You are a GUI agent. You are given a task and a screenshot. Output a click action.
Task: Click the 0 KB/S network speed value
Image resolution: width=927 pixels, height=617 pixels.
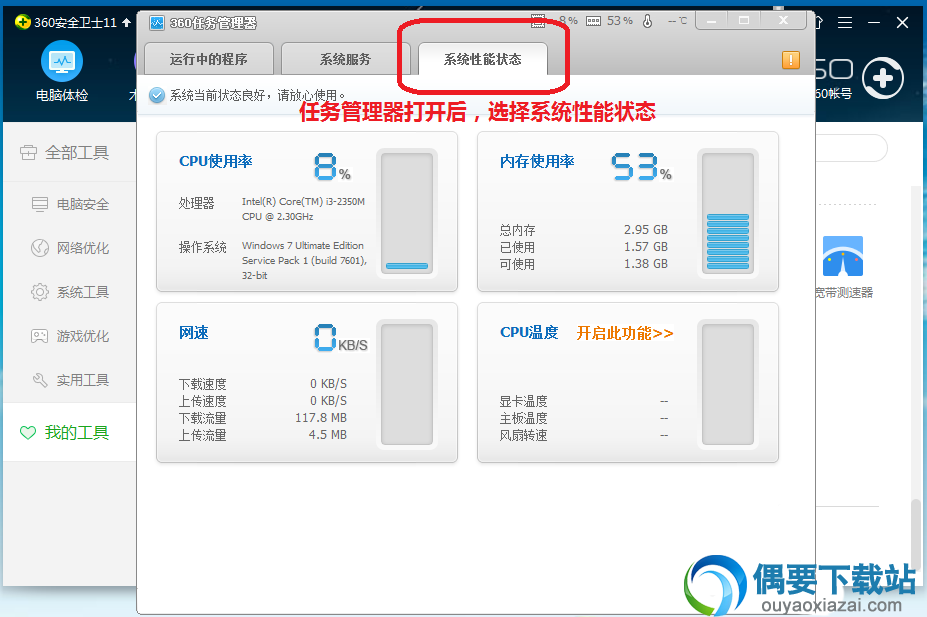[341, 338]
